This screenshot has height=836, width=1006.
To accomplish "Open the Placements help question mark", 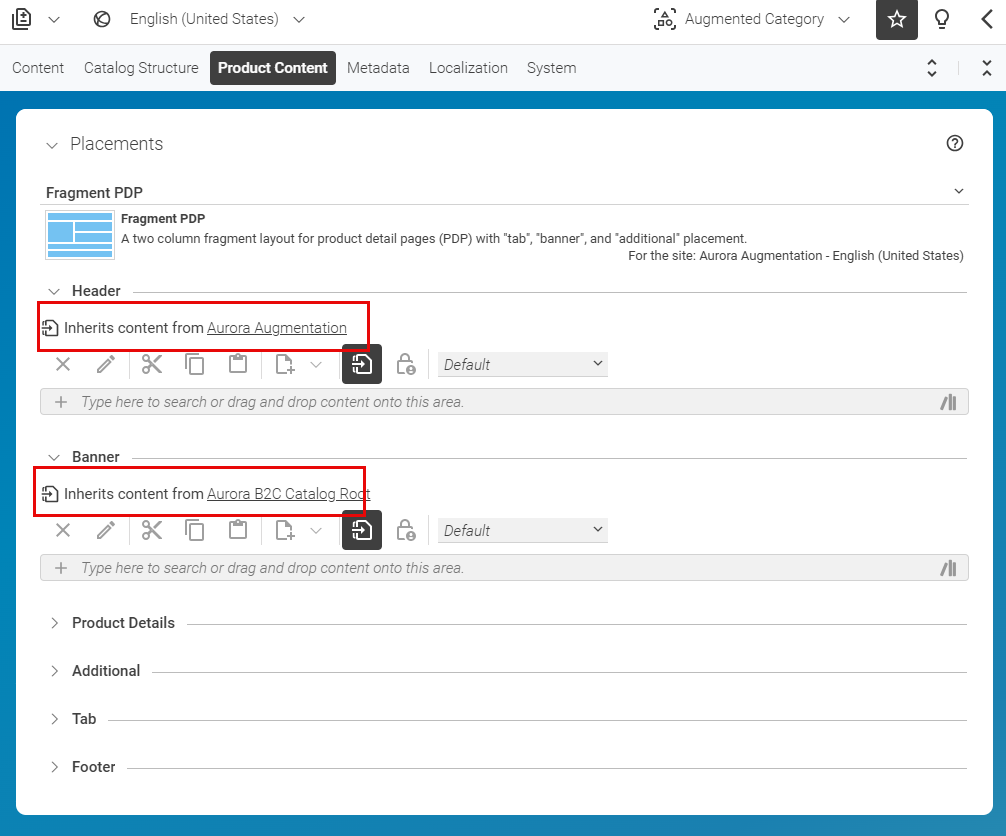I will coord(954,143).
